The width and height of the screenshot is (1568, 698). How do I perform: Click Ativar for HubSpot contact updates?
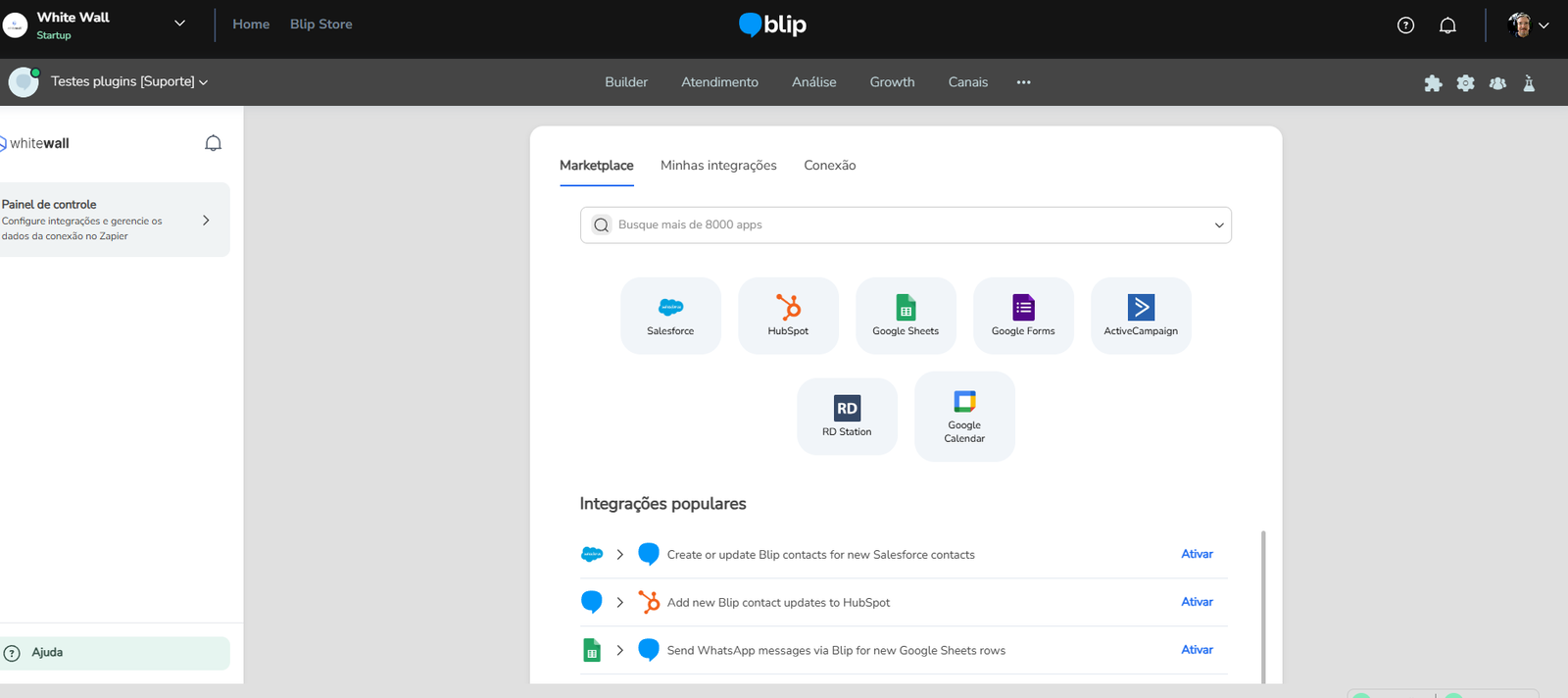(1197, 602)
